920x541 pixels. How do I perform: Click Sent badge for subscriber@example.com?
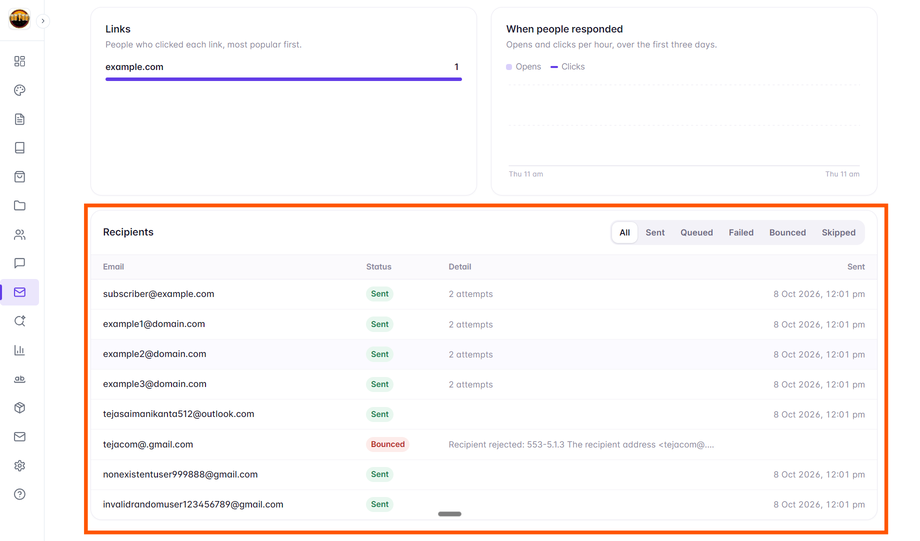380,294
